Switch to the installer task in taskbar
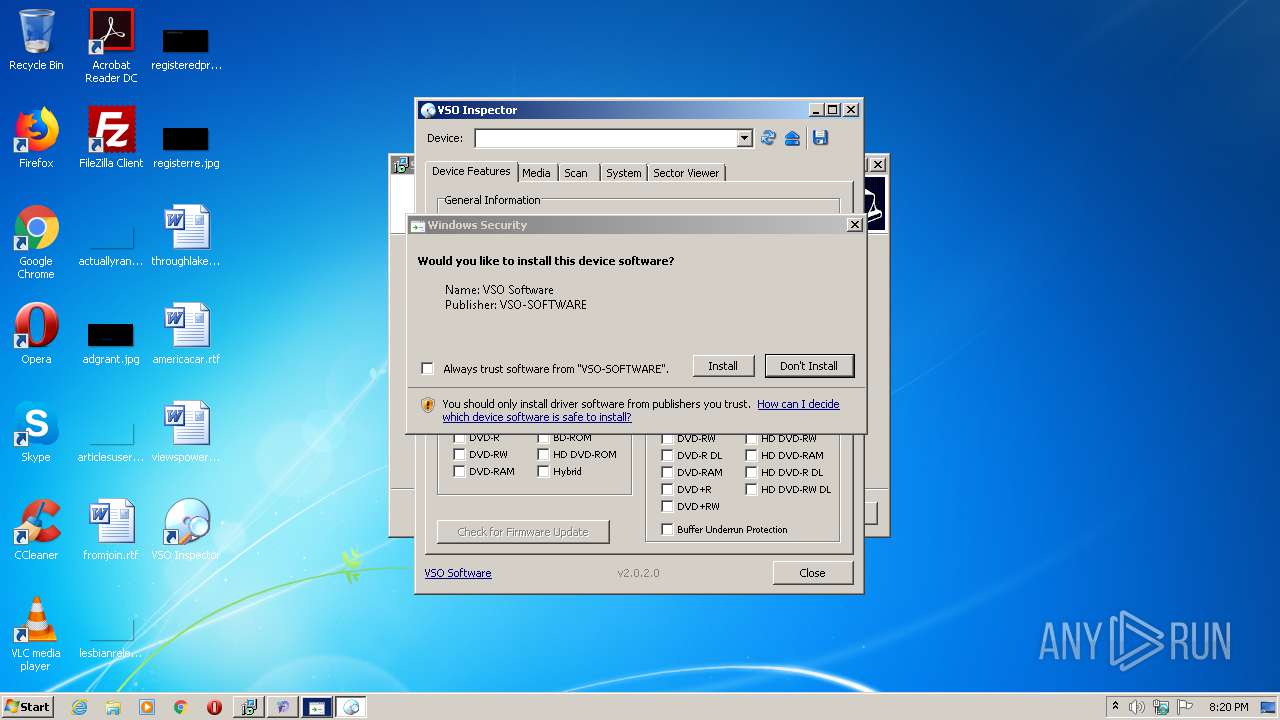 [249, 707]
